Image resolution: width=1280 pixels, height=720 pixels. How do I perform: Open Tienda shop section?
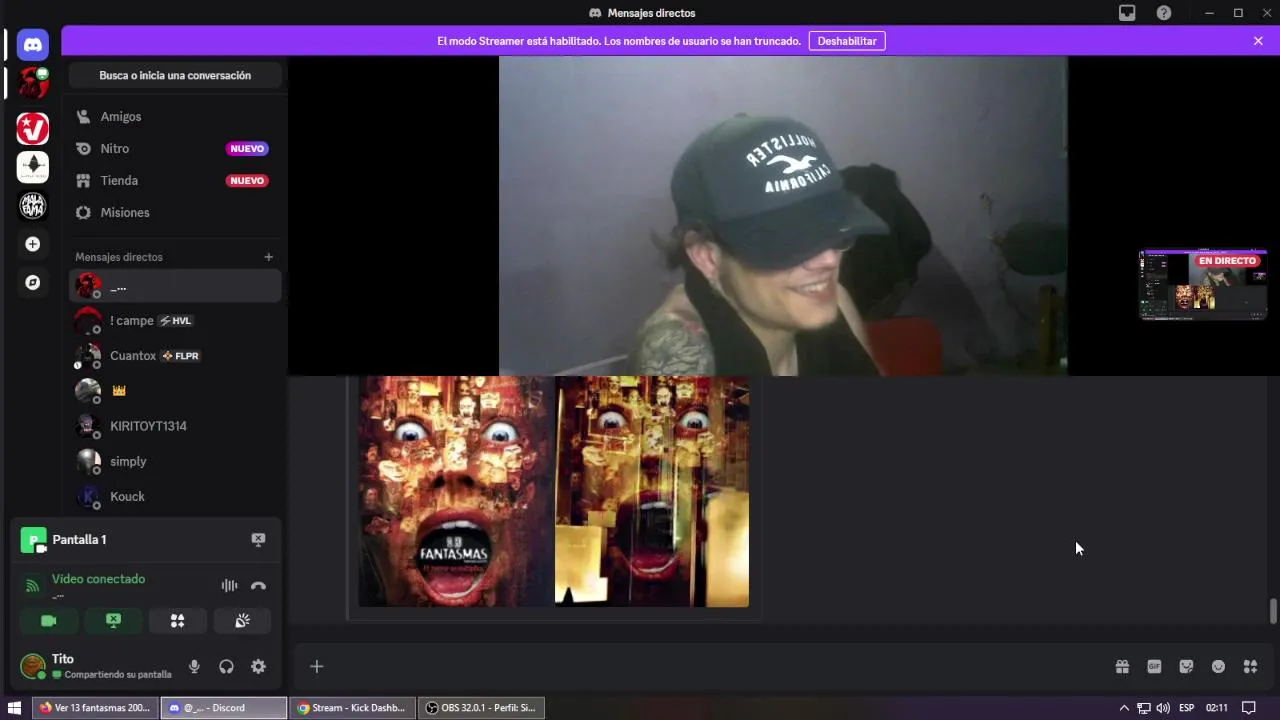[x=175, y=181]
